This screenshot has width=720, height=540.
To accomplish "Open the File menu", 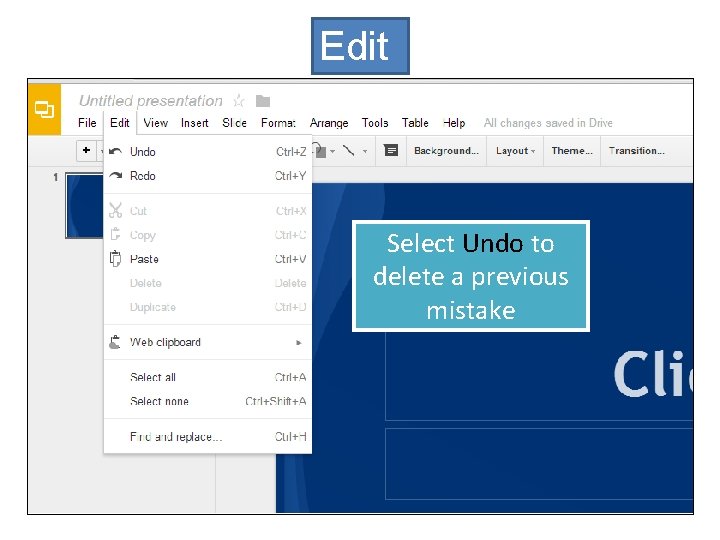I will pos(87,123).
